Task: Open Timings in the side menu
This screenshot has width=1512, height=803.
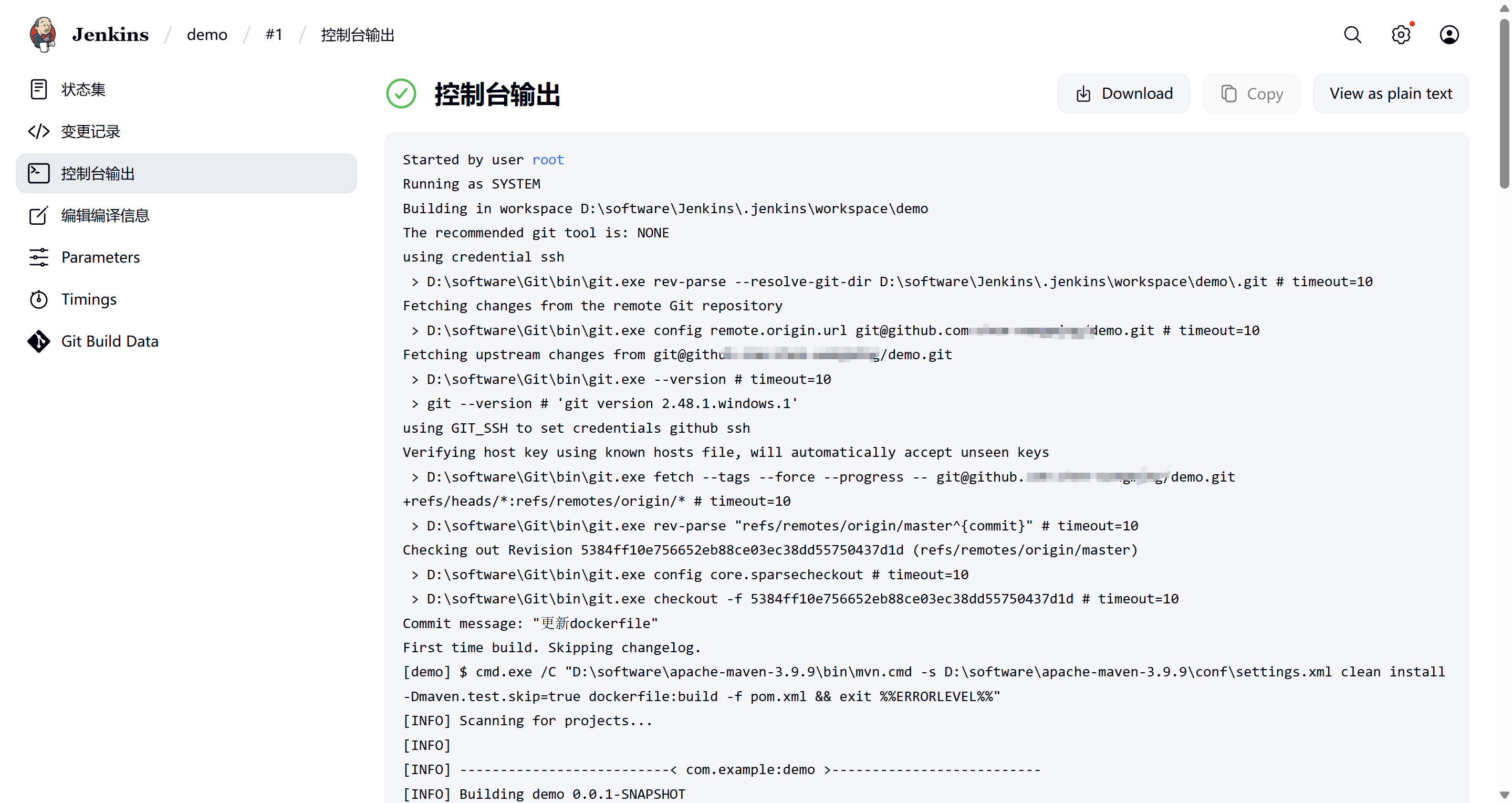Action: [x=89, y=299]
